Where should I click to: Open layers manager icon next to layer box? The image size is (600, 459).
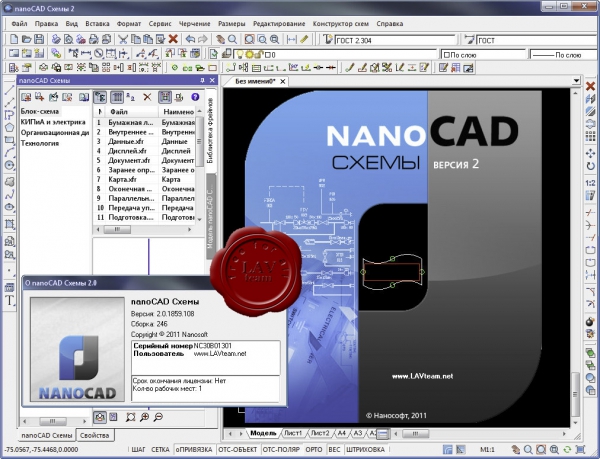pyautogui.click(x=227, y=54)
